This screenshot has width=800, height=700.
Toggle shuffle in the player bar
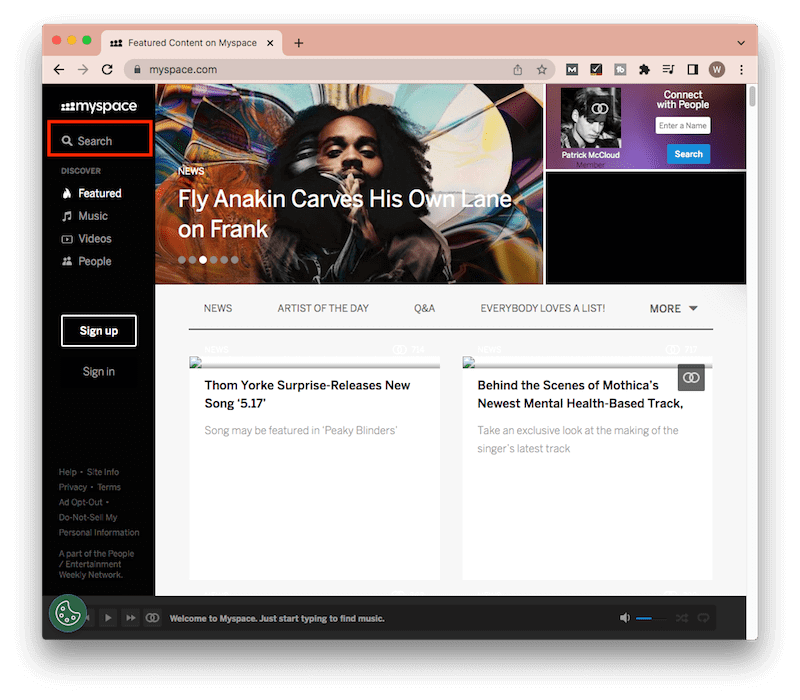[x=684, y=618]
